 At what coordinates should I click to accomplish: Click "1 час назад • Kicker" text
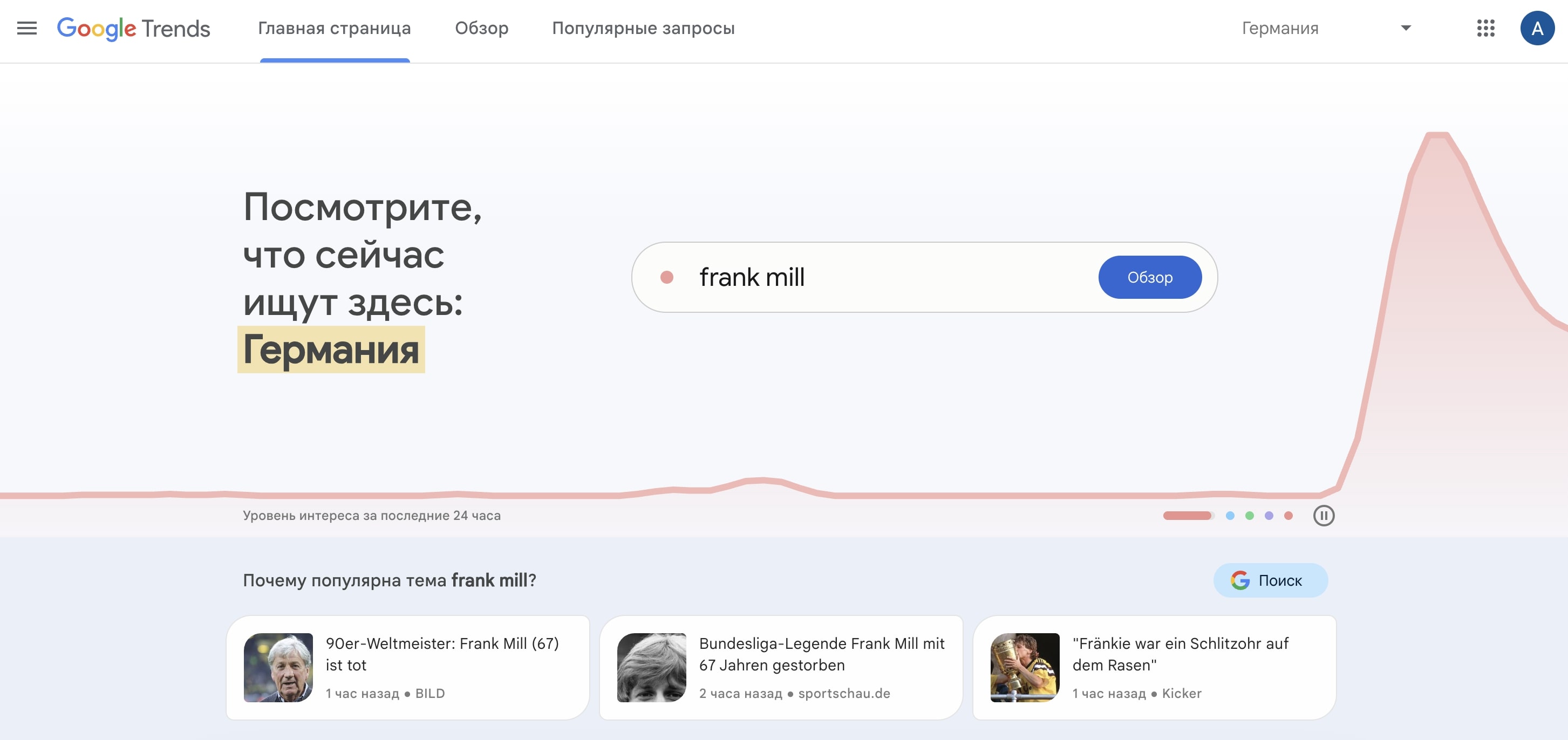click(1136, 693)
